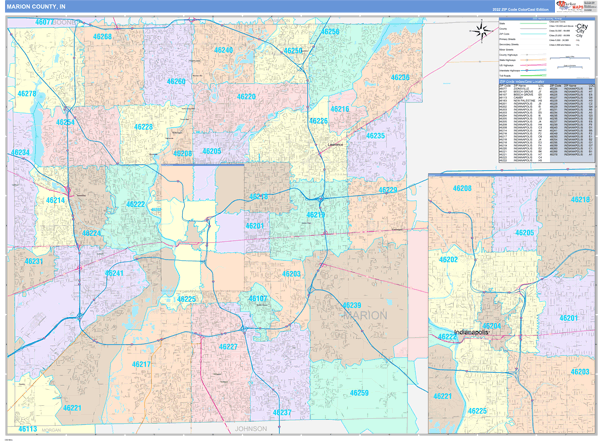
Task: Select ZIP code 46217 on the map
Action: click(x=140, y=364)
